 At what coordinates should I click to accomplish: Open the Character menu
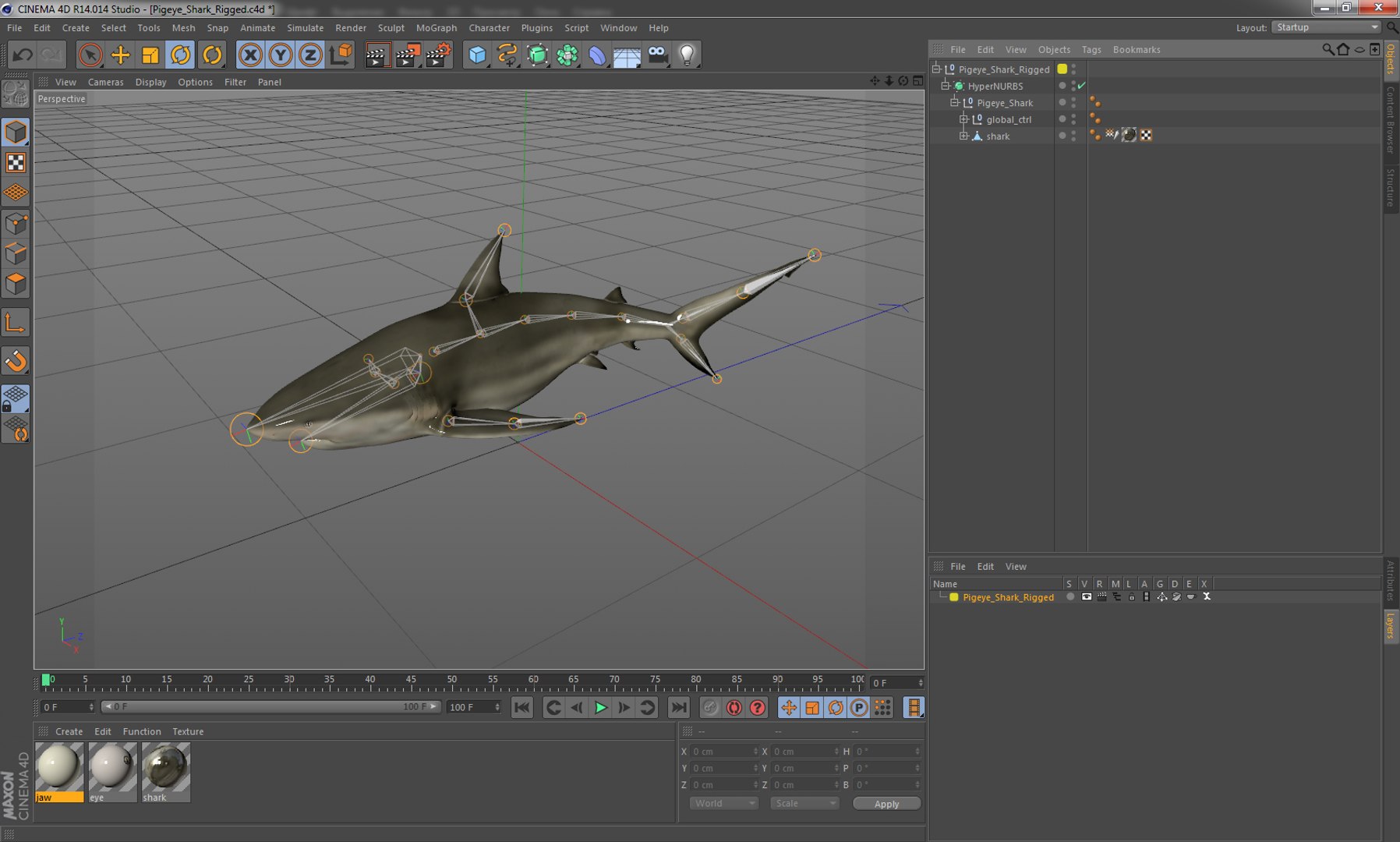489,28
